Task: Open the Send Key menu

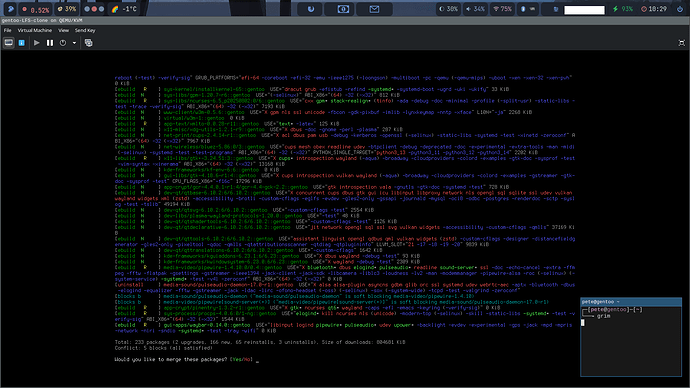Action: tap(85, 30)
